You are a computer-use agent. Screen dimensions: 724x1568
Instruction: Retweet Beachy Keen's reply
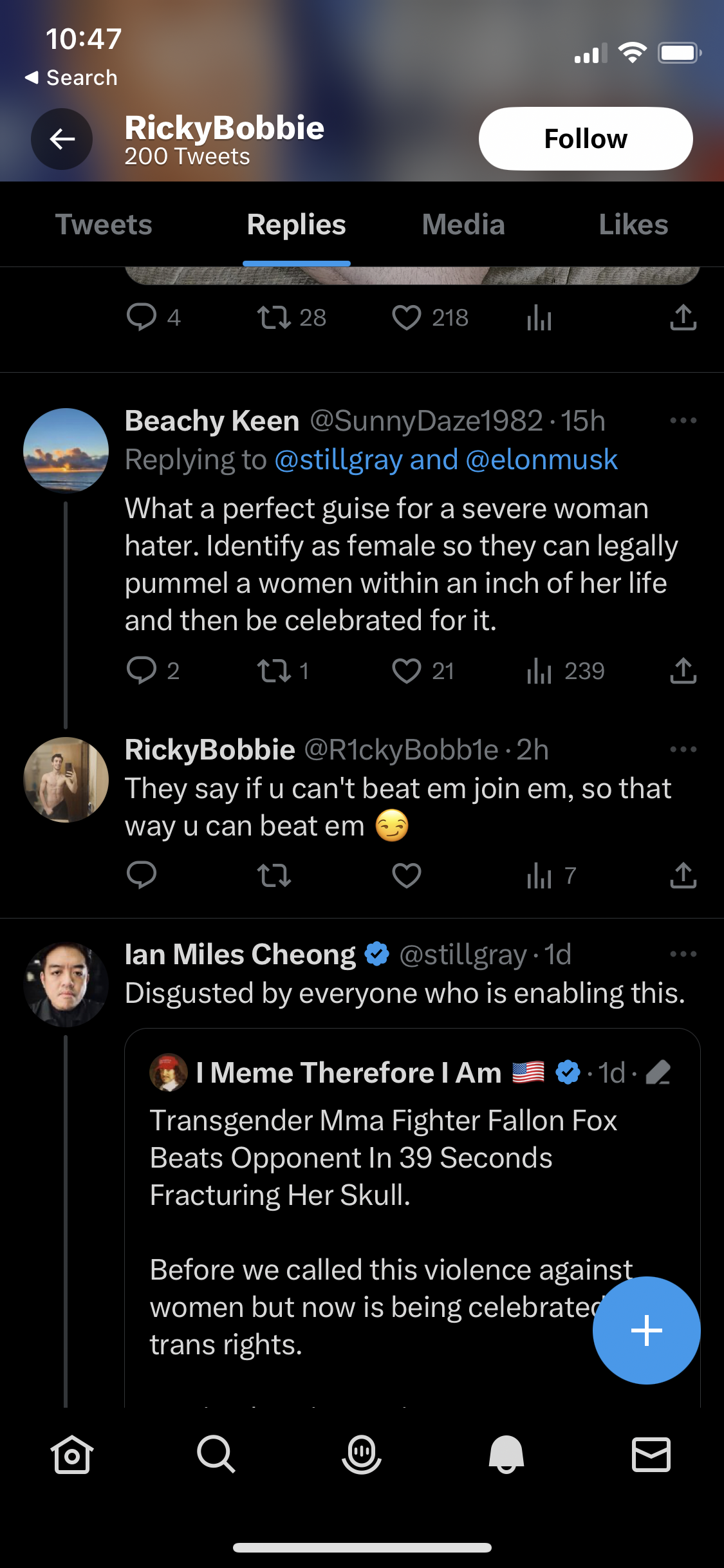pos(274,671)
